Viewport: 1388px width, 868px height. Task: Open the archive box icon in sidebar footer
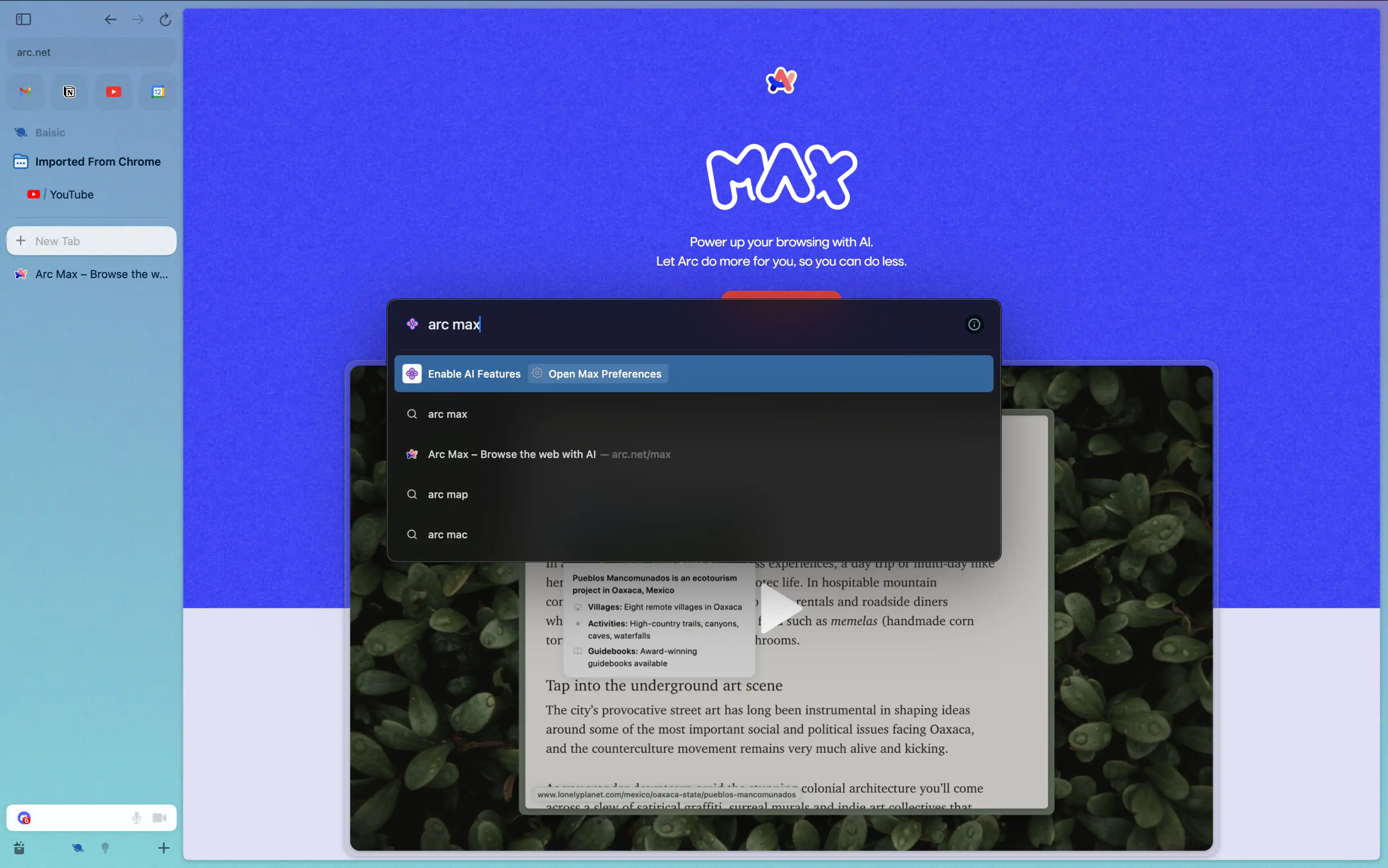pyautogui.click(x=19, y=848)
